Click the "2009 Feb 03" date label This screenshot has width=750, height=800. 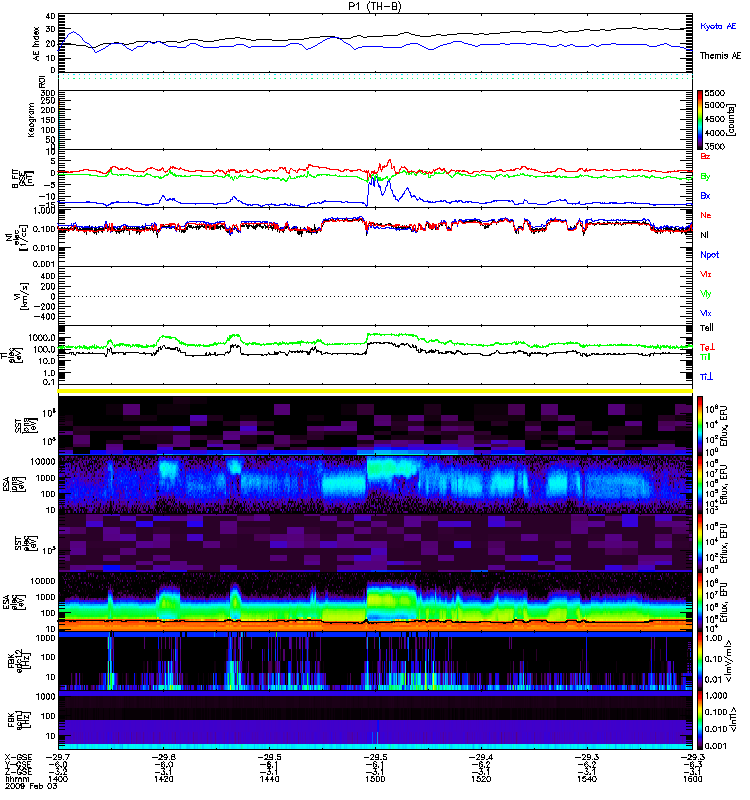tap(31, 786)
